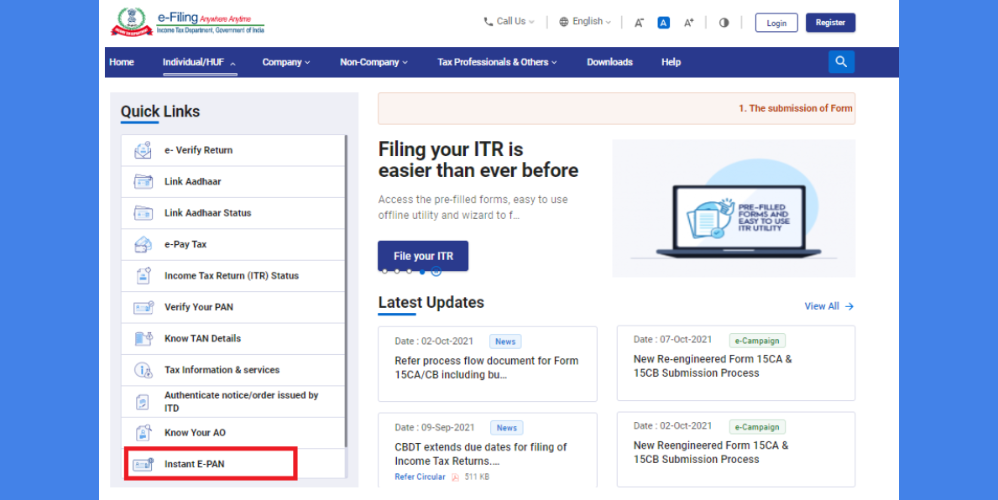
Task: Expand the Company menu
Action: 286,62
